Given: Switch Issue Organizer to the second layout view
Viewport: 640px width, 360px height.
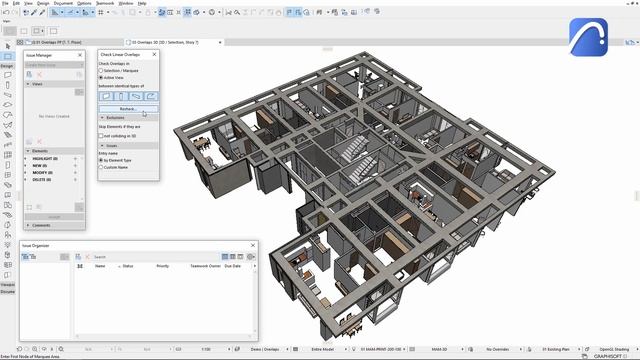Looking at the screenshot, I should (233, 257).
